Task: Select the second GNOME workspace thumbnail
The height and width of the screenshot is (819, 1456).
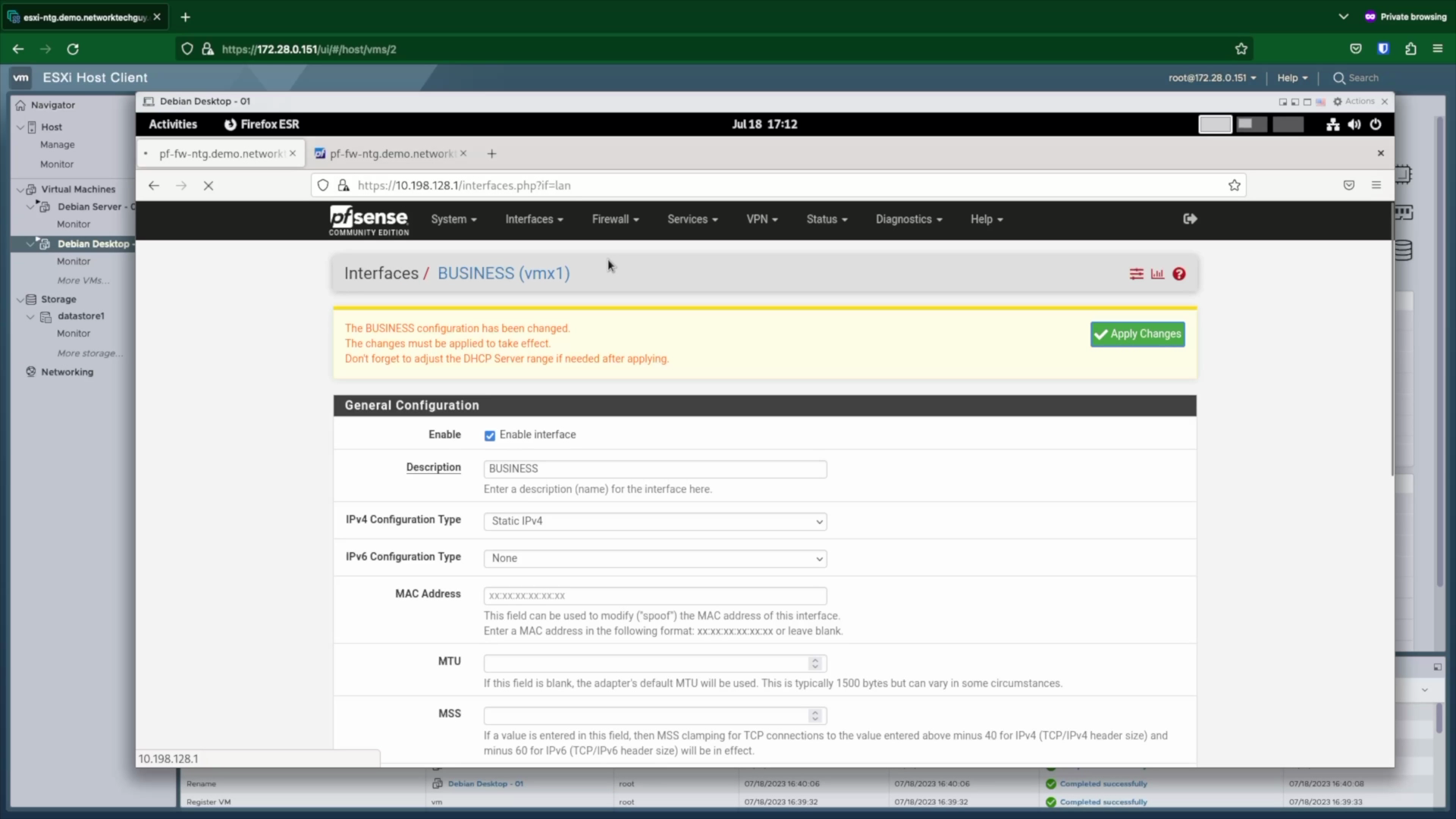Action: [x=1251, y=124]
